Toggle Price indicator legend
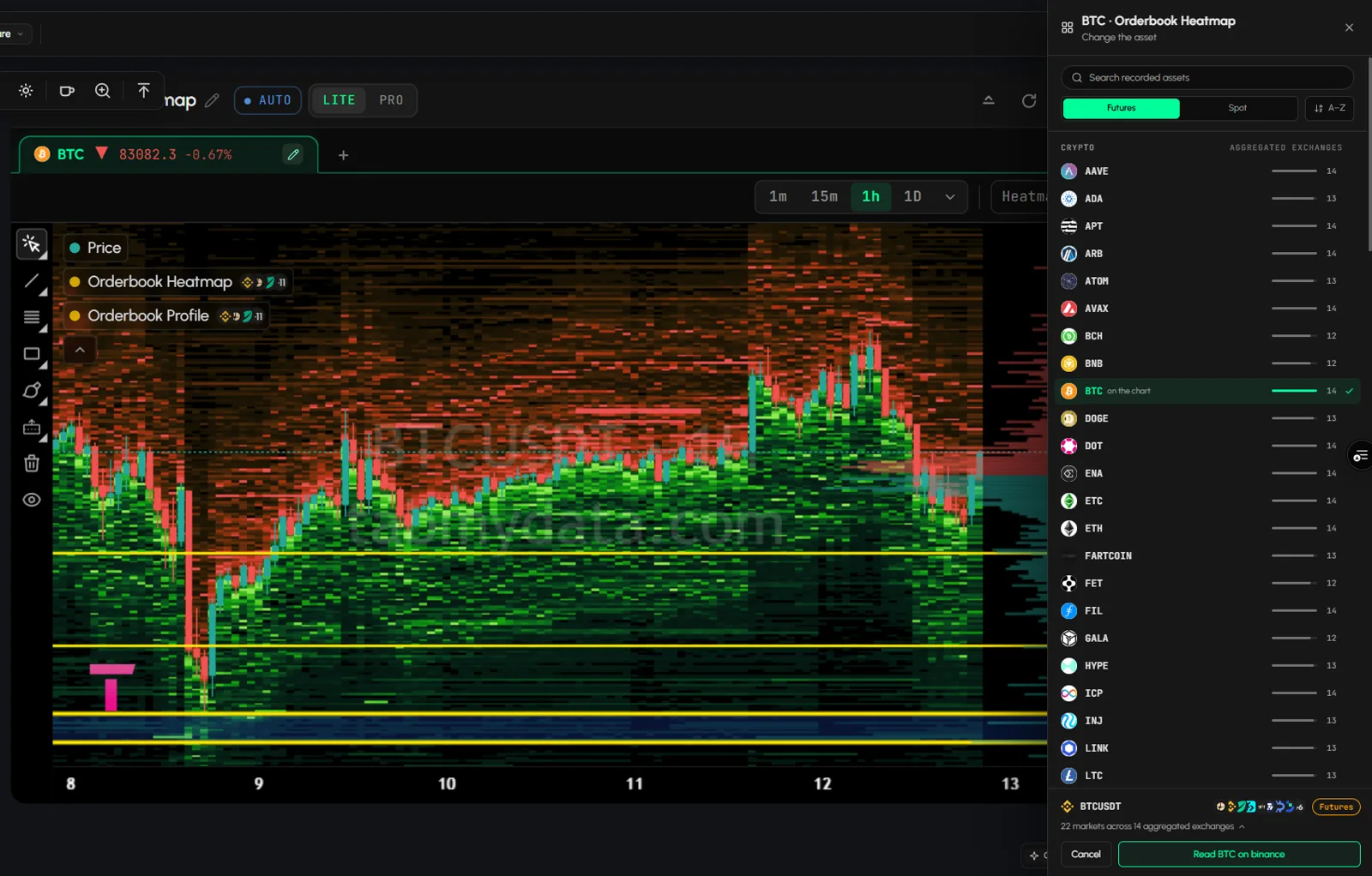The height and width of the screenshot is (876, 1372). (x=95, y=248)
